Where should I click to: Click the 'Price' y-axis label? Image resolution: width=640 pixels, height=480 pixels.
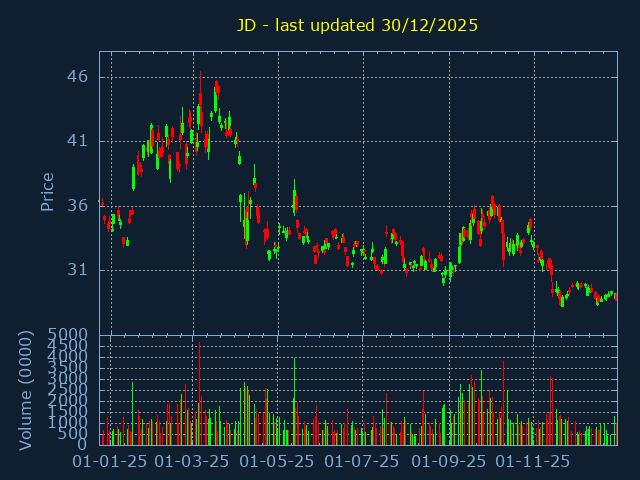[x=47, y=191]
